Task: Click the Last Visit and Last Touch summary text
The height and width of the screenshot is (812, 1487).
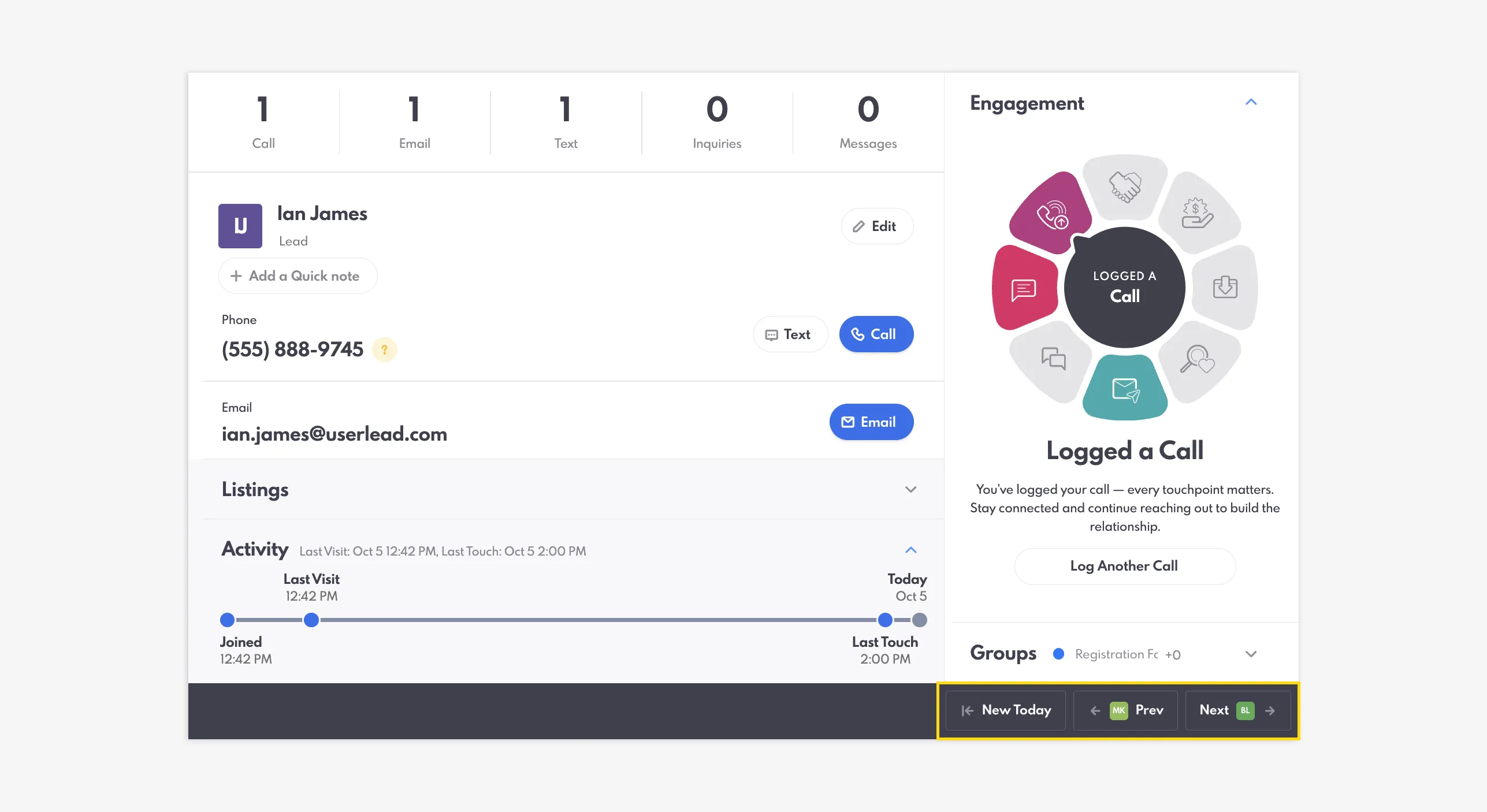Action: click(x=443, y=552)
